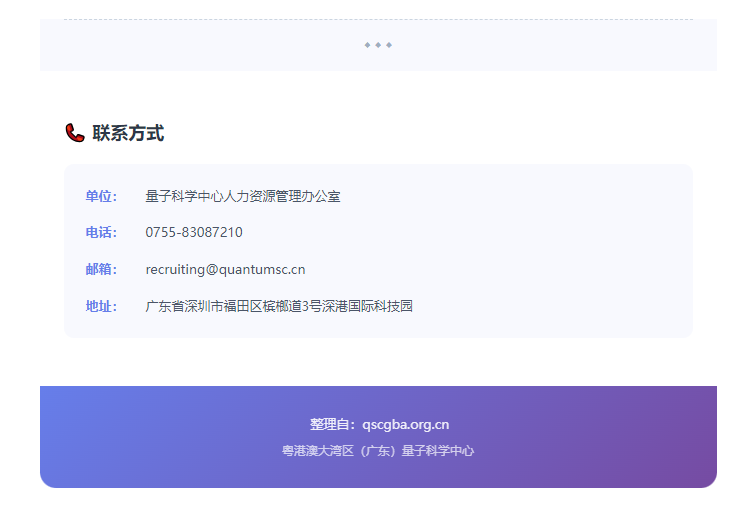Select address 广东省深圳市福田区槟榔道3号深港国际科技园
Screen dimensions: 756x505
[279, 306]
